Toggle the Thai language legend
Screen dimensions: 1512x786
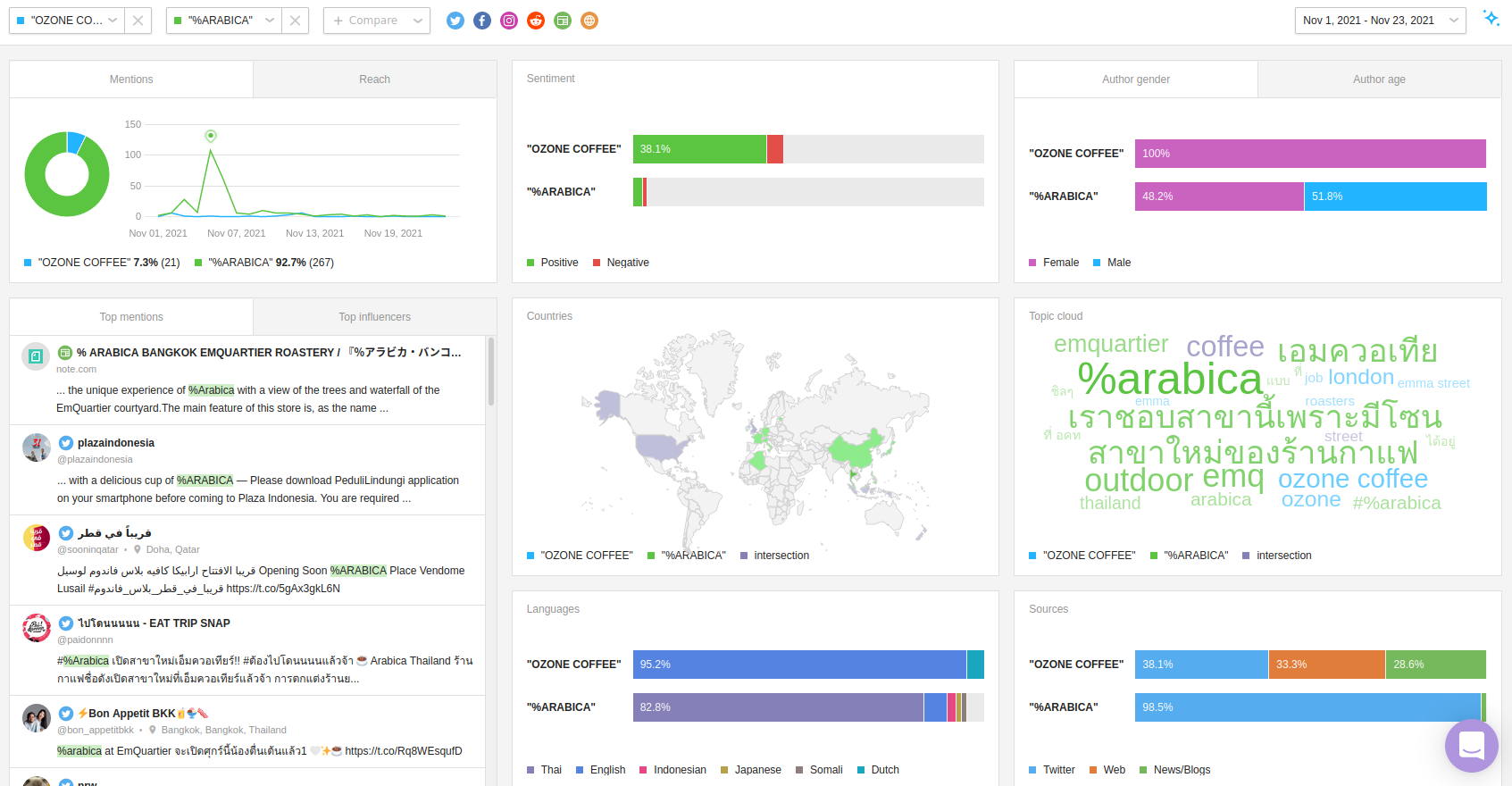coord(545,770)
